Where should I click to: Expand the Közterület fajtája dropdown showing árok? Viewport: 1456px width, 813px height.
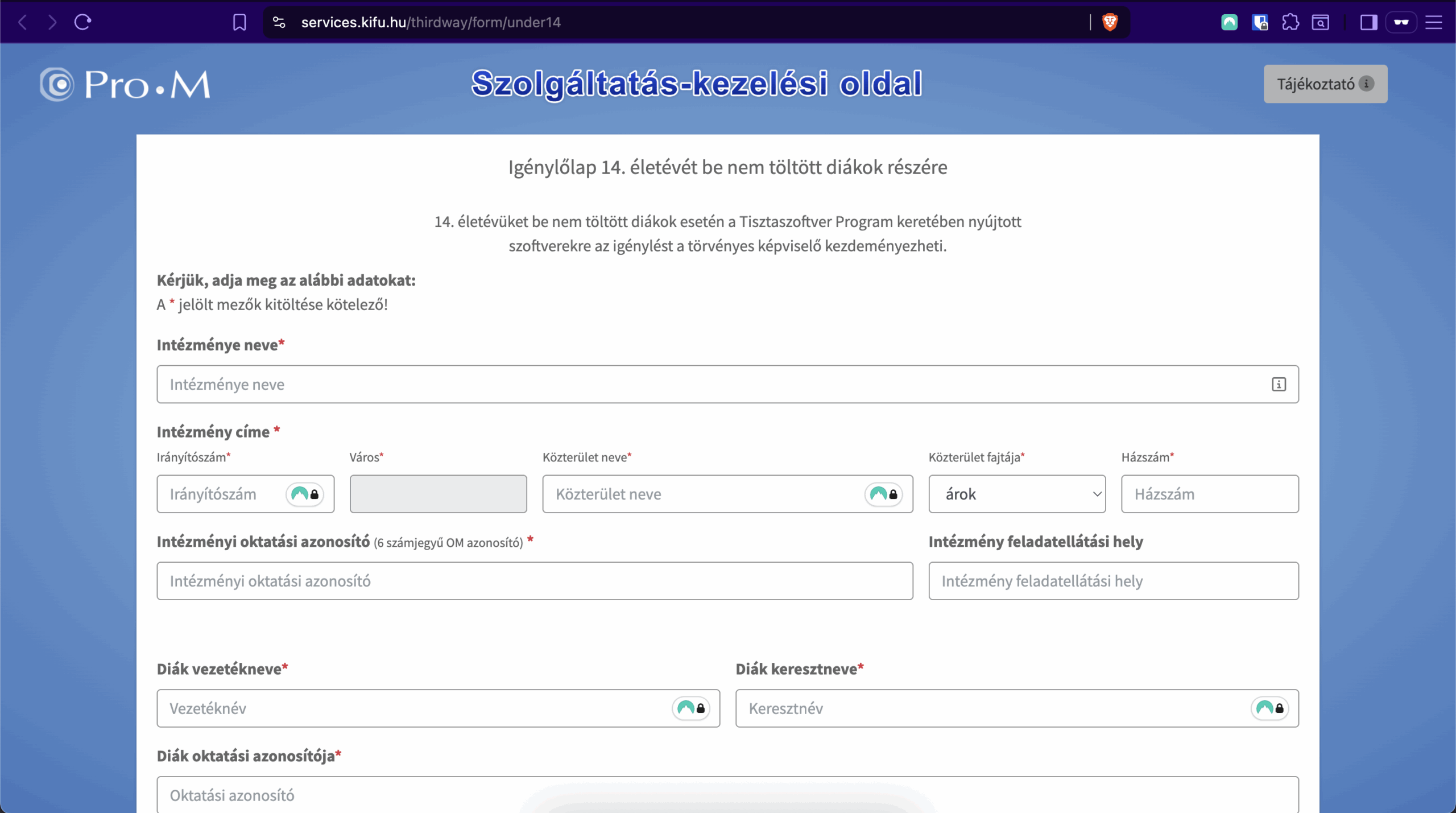point(1016,494)
